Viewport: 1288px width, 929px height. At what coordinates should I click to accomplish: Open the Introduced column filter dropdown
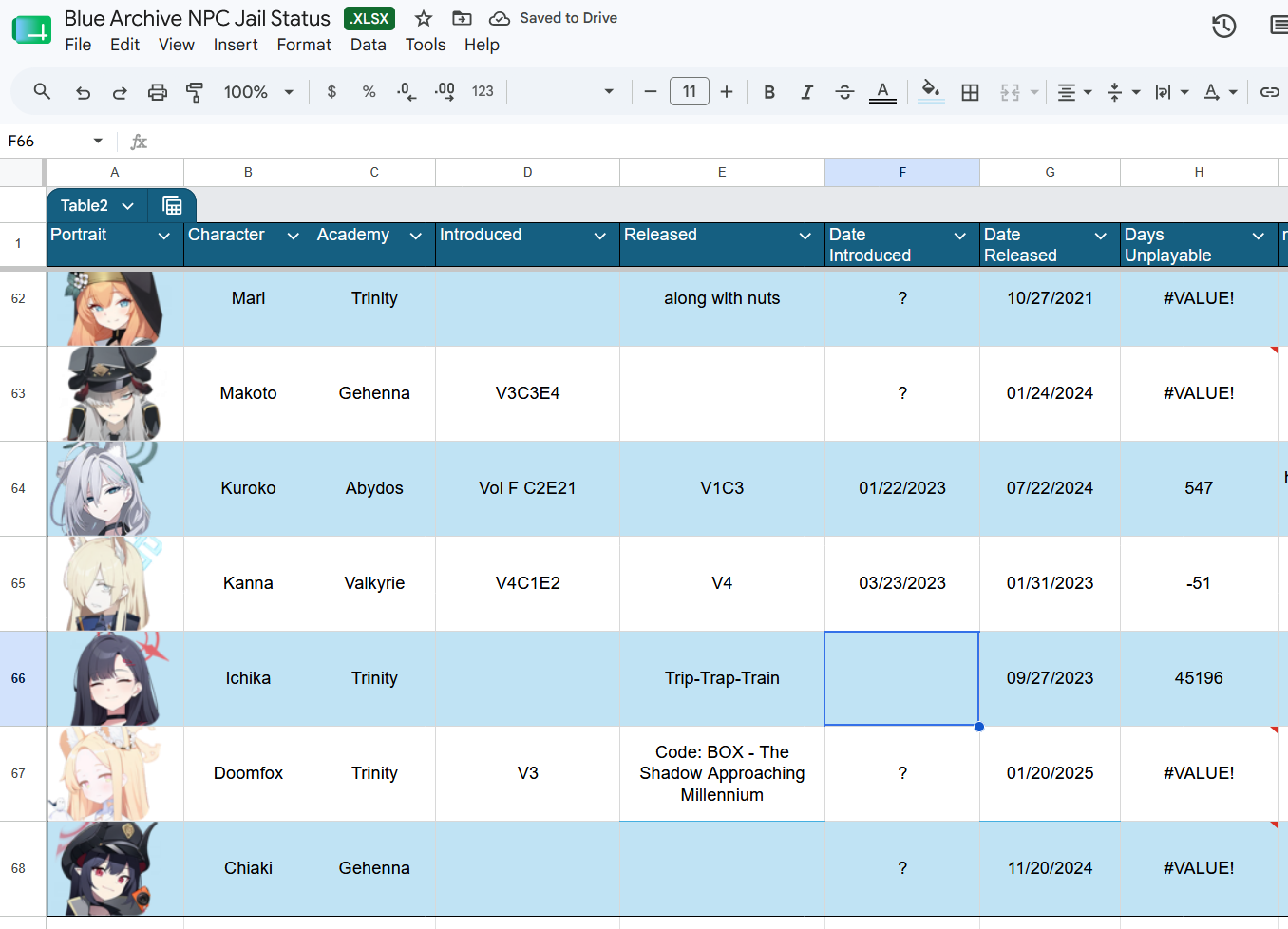[x=600, y=236]
